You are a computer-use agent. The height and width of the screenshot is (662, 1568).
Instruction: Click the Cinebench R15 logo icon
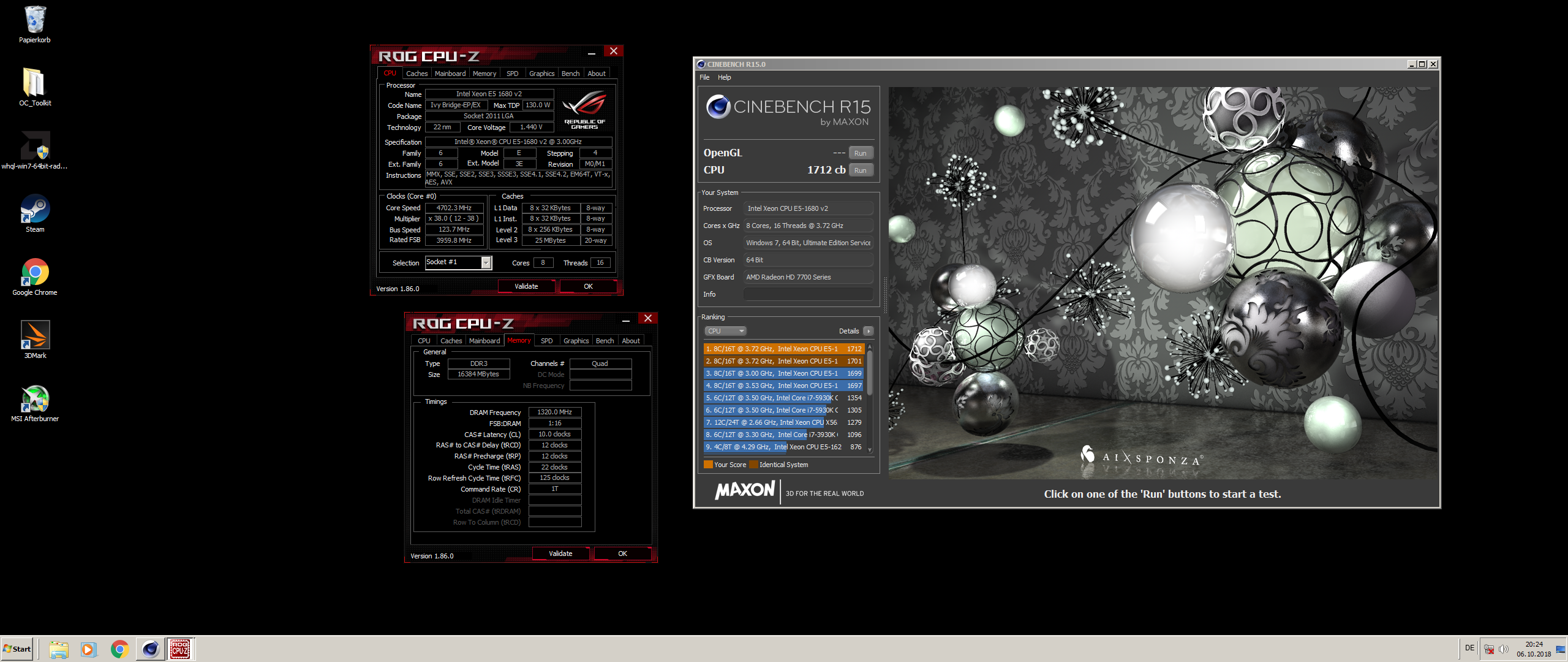[x=718, y=107]
